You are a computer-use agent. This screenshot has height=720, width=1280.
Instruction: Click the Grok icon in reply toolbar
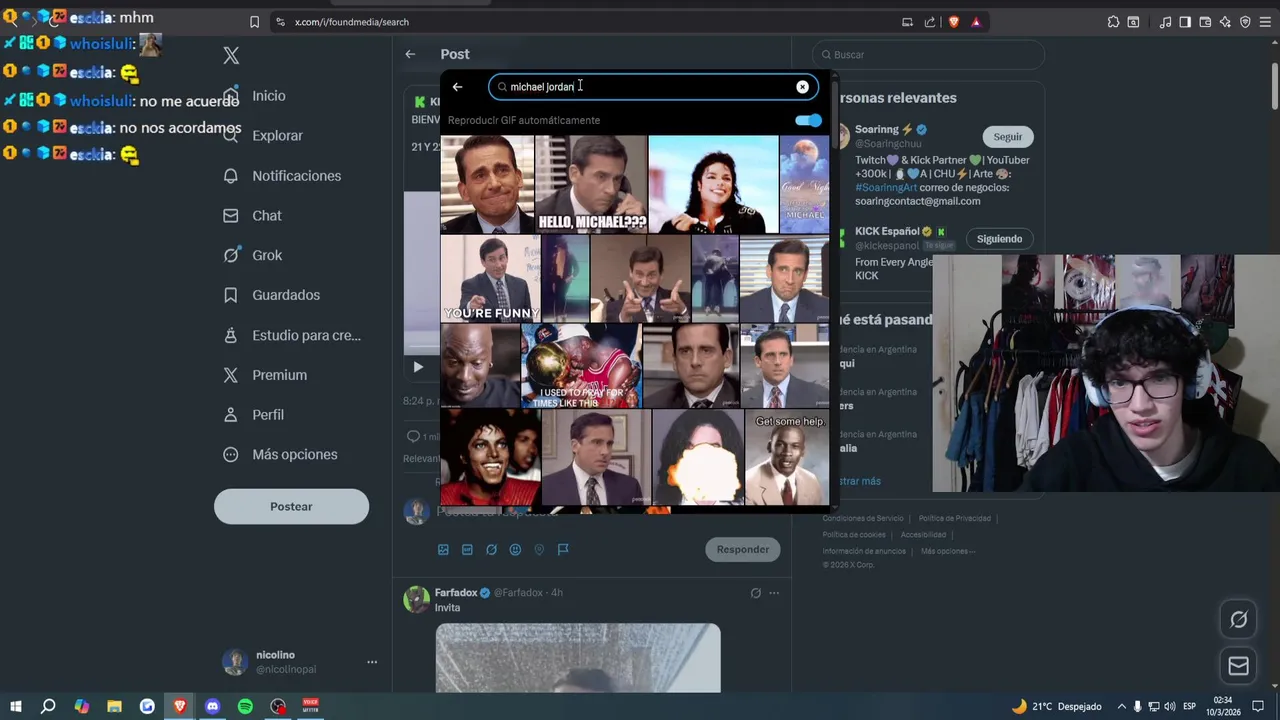tap(491, 549)
